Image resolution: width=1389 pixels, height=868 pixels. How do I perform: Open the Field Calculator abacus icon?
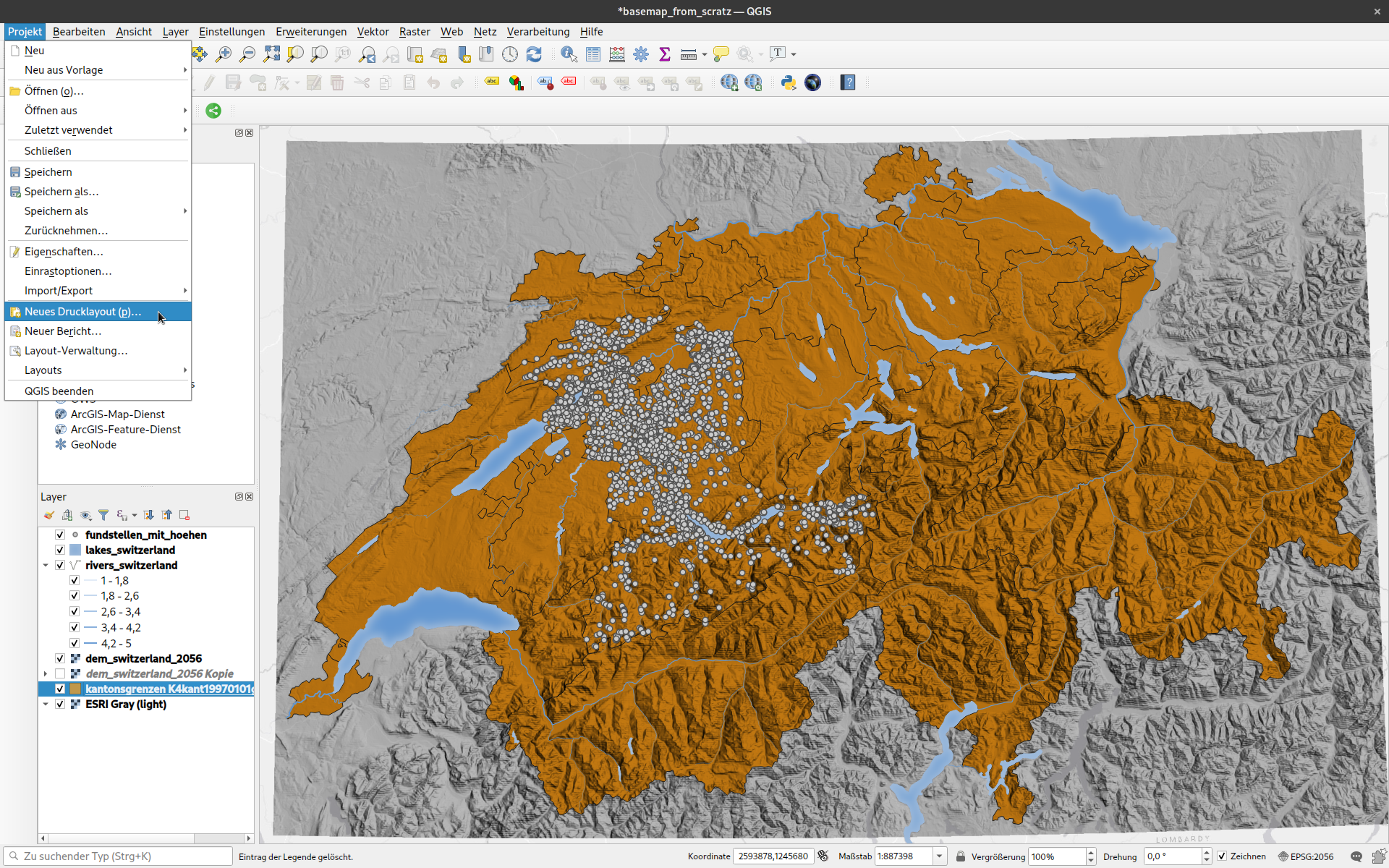pos(617,54)
